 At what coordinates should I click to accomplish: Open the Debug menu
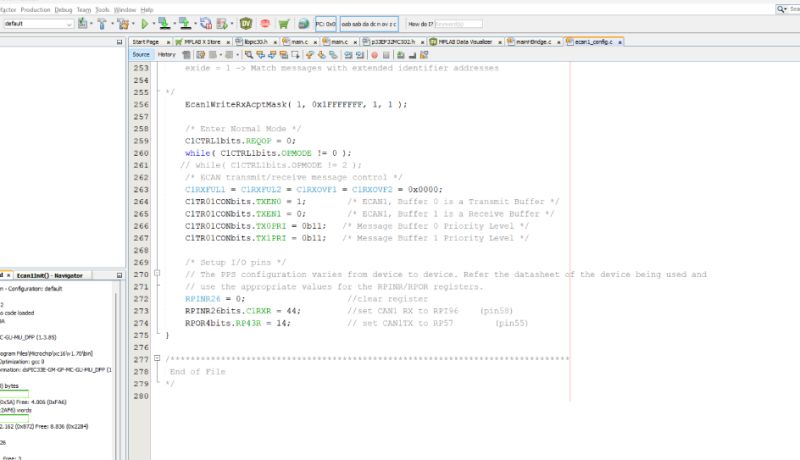tap(63, 10)
